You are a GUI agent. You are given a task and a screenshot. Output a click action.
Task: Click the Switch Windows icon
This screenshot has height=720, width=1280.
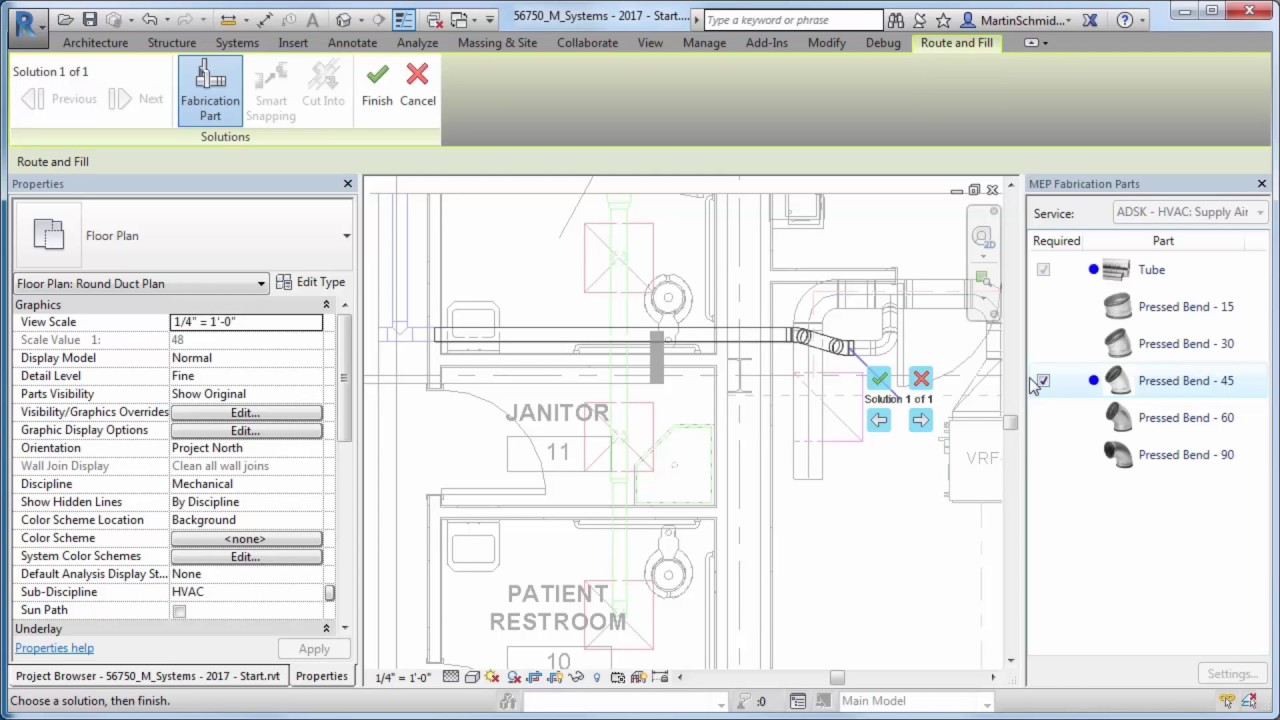click(x=459, y=20)
